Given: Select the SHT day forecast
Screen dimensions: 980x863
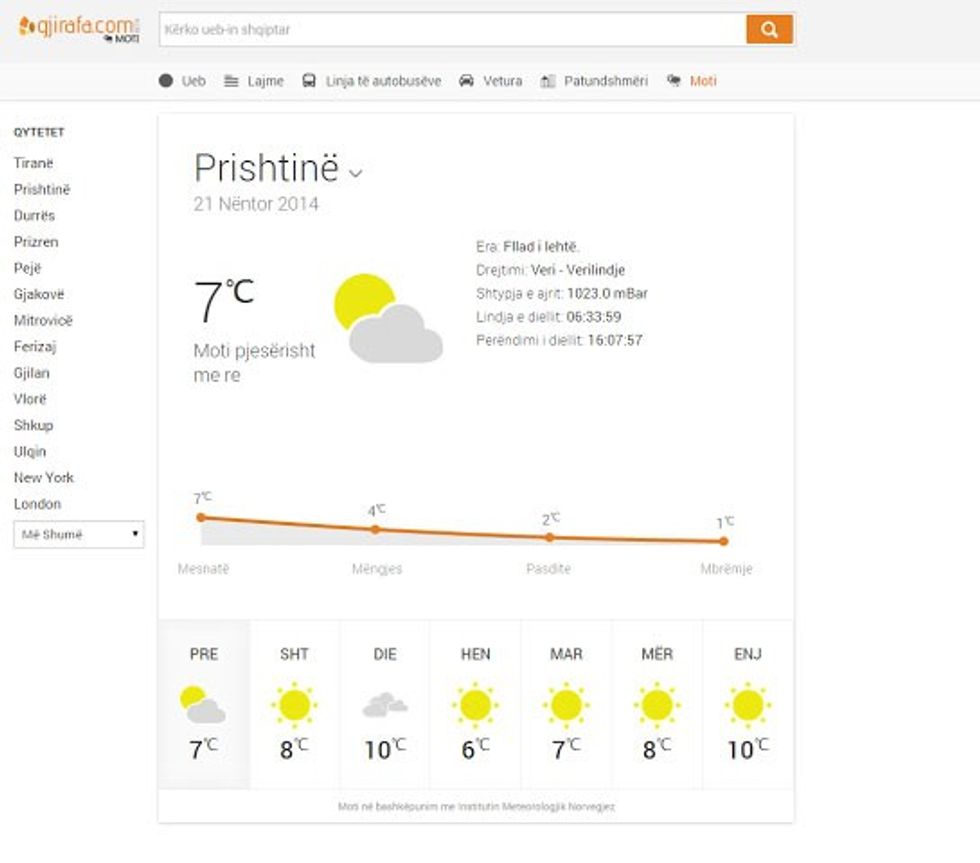Looking at the screenshot, I should tap(294, 704).
